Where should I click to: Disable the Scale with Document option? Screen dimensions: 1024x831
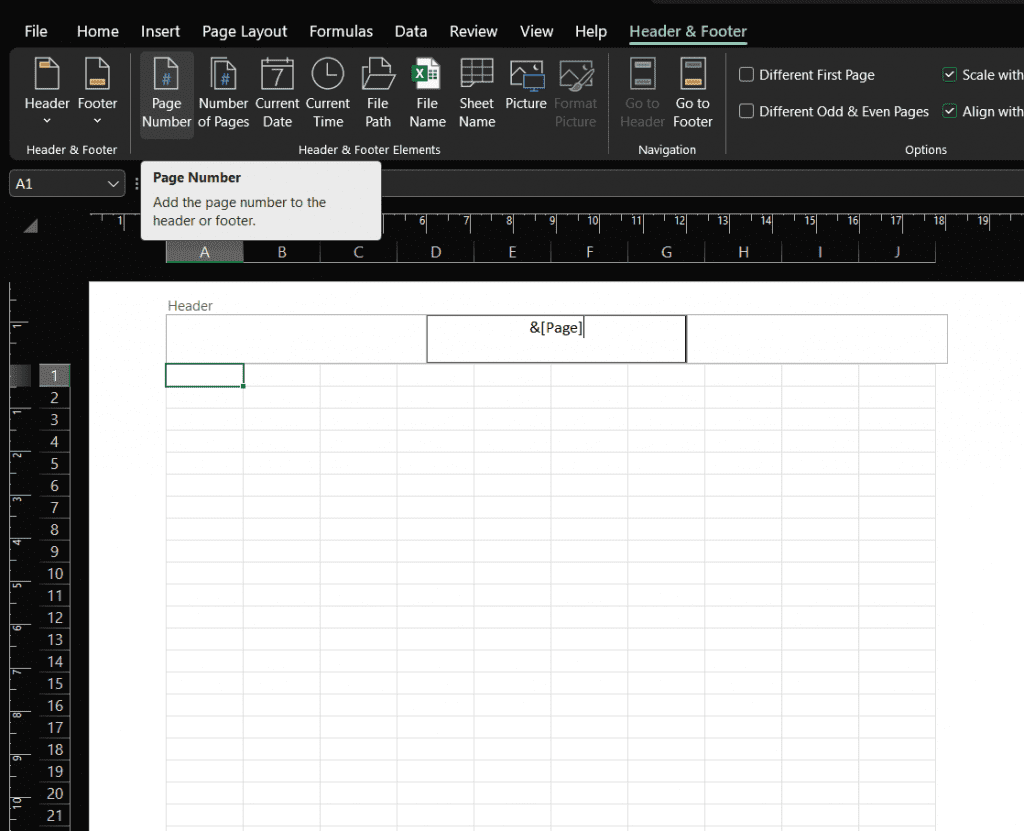point(949,74)
